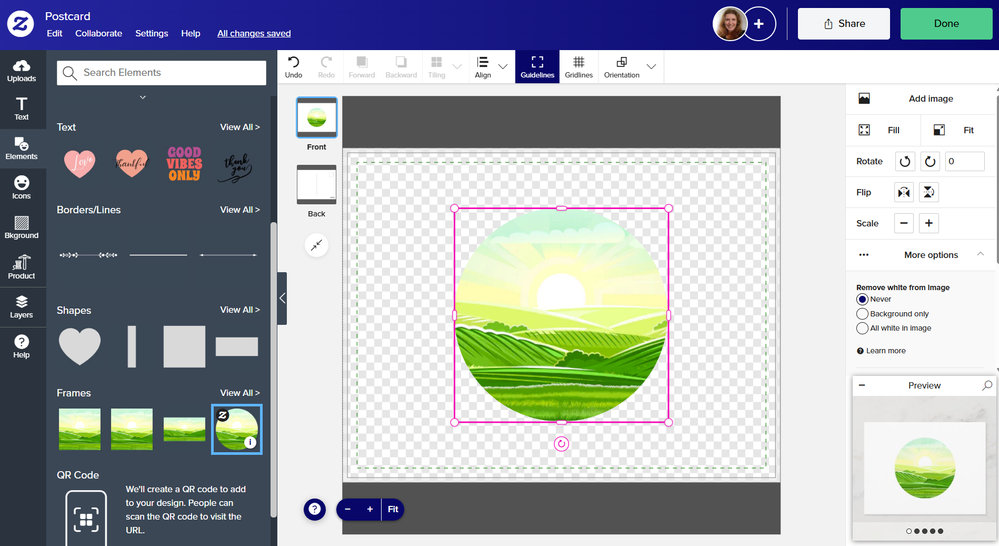999x546 pixels.
Task: Open the Collaborate menu
Action: [x=98, y=33]
